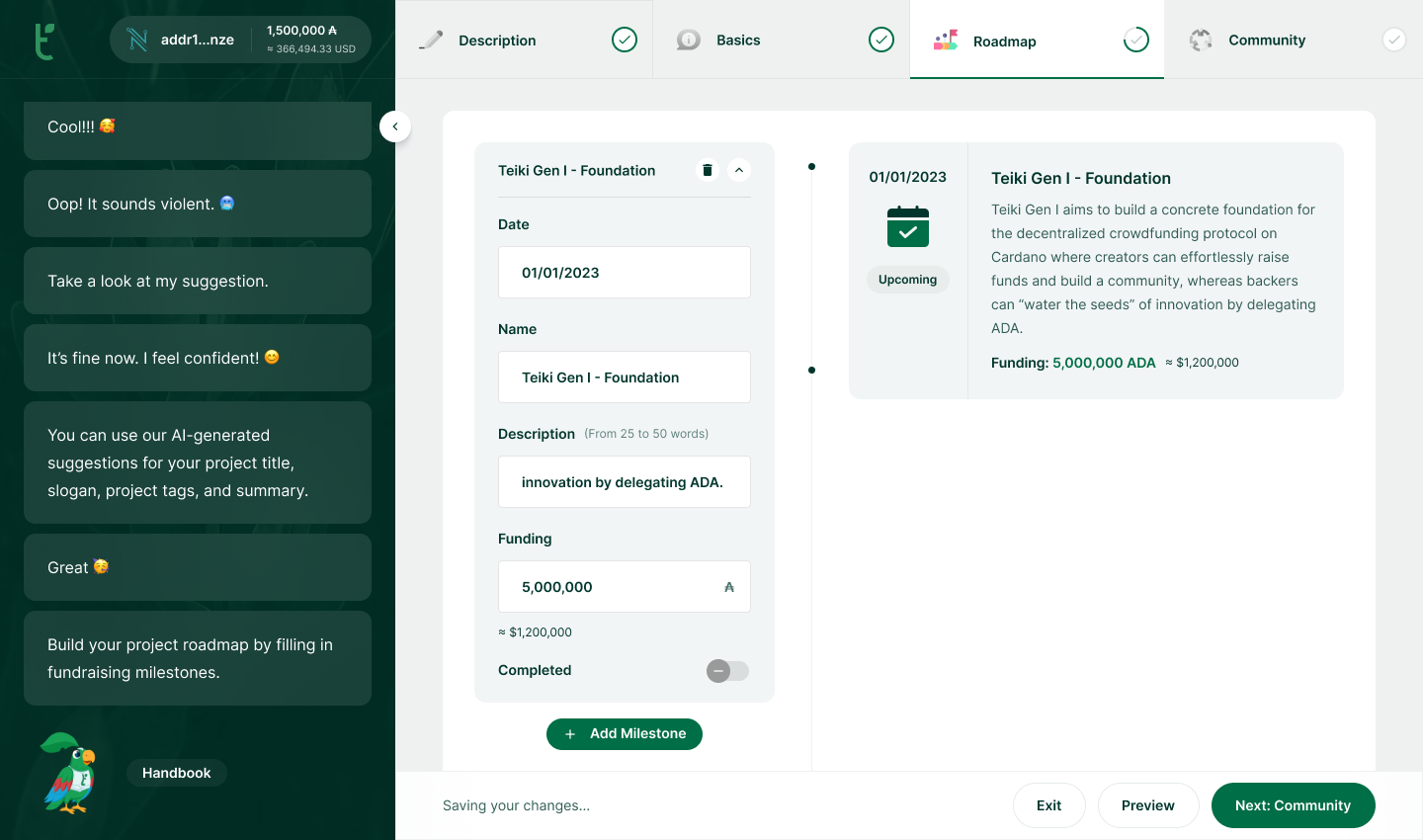Open the Community tab

[x=1266, y=40]
